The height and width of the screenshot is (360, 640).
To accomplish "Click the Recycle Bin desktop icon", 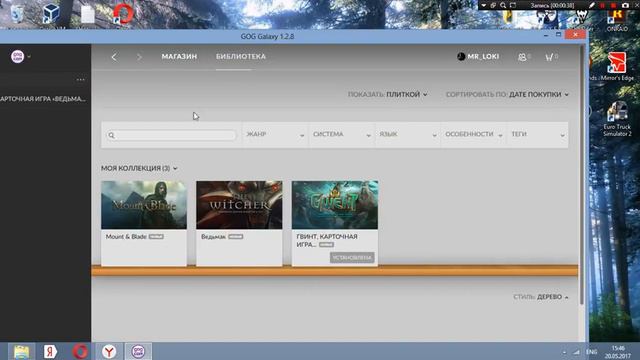I will (x=17, y=14).
